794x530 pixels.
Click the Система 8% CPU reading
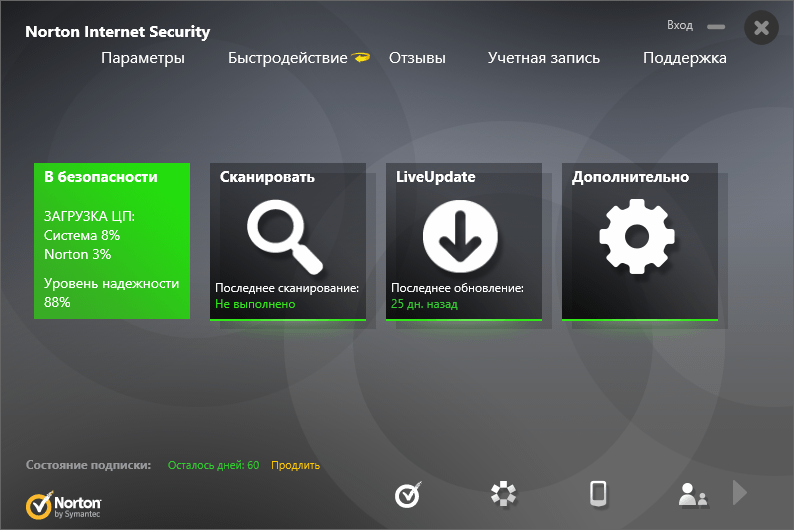click(82, 235)
